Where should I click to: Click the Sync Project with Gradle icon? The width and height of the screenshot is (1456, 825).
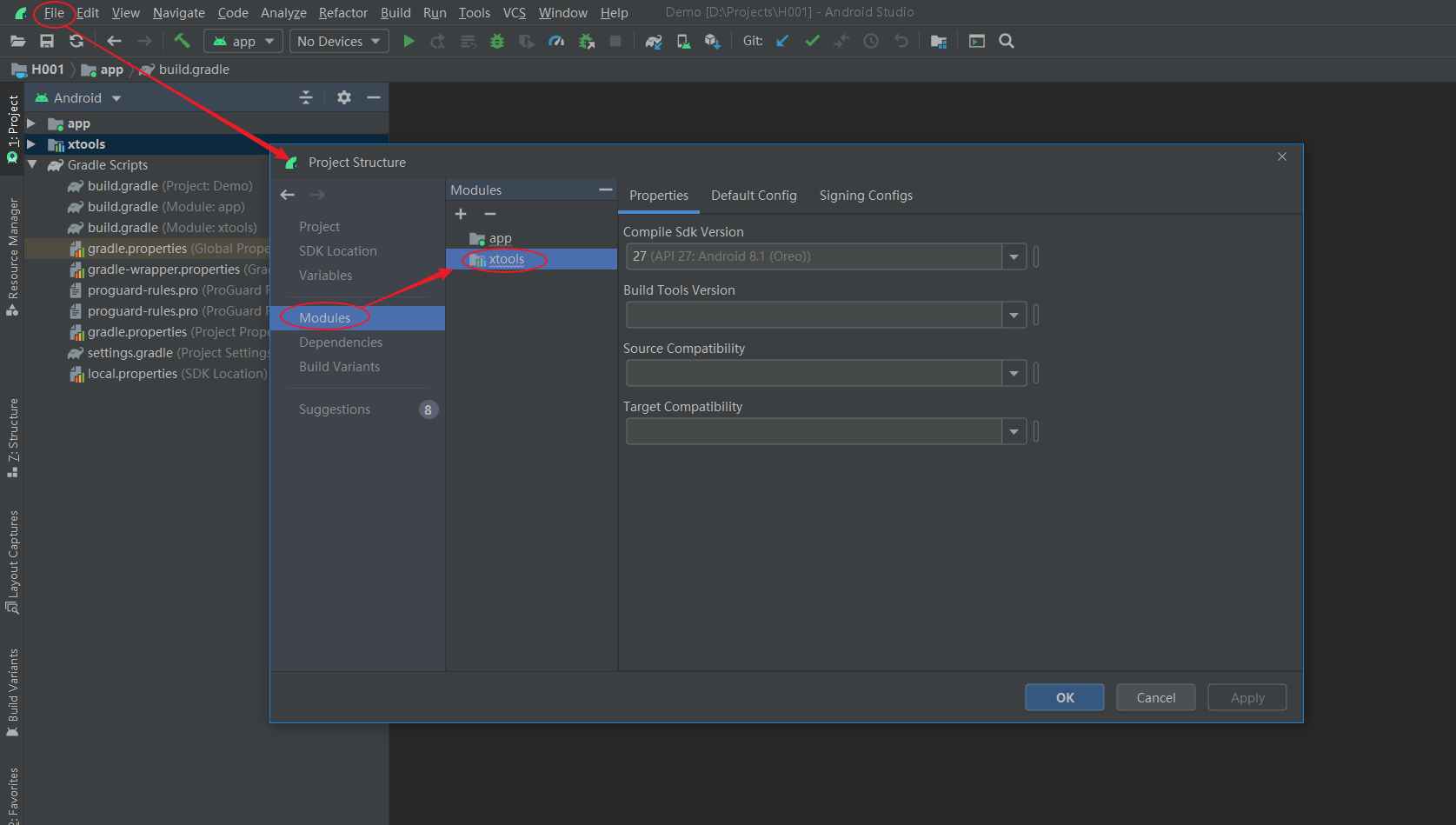654,41
